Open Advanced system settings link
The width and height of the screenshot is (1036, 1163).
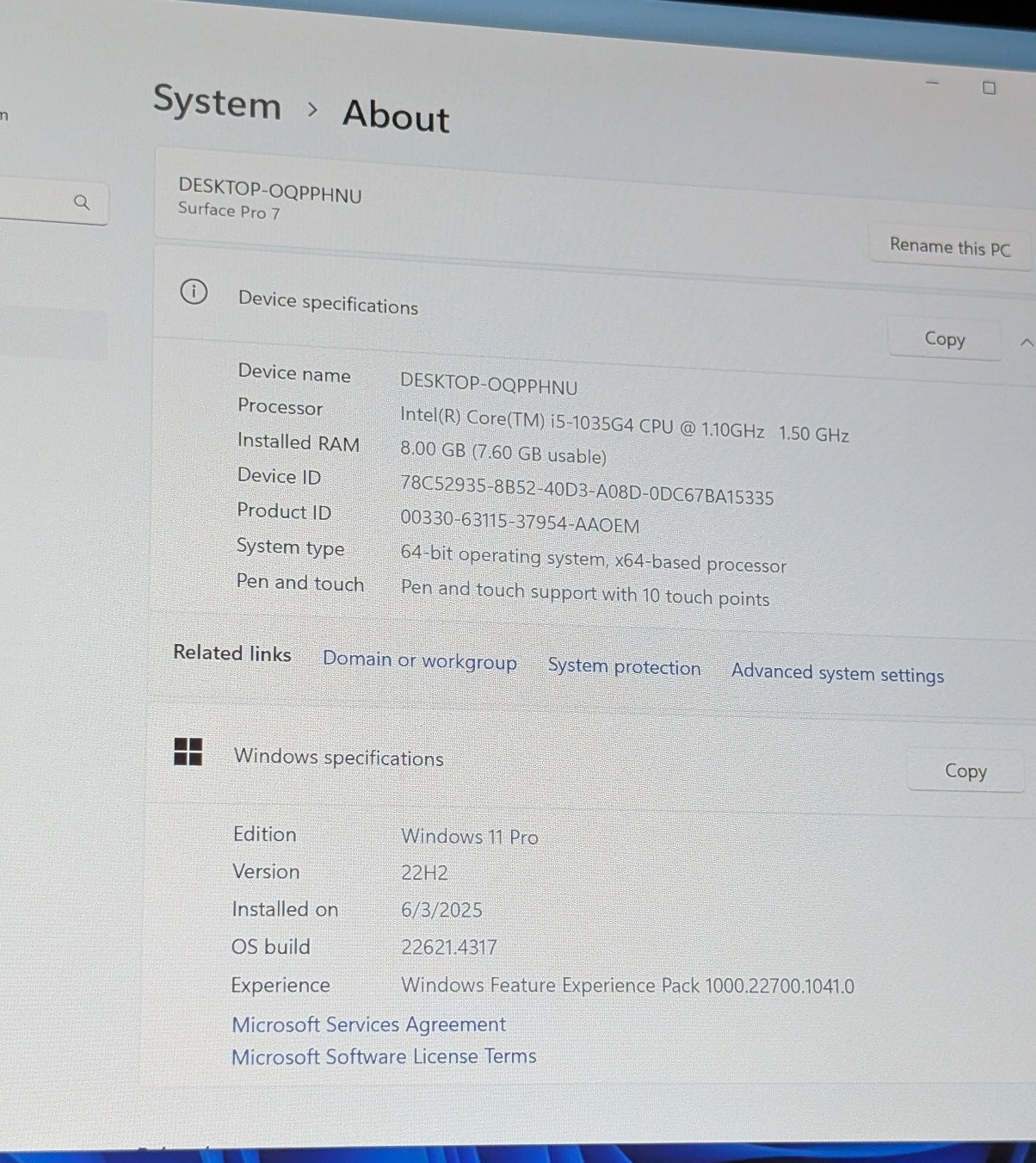coord(837,673)
